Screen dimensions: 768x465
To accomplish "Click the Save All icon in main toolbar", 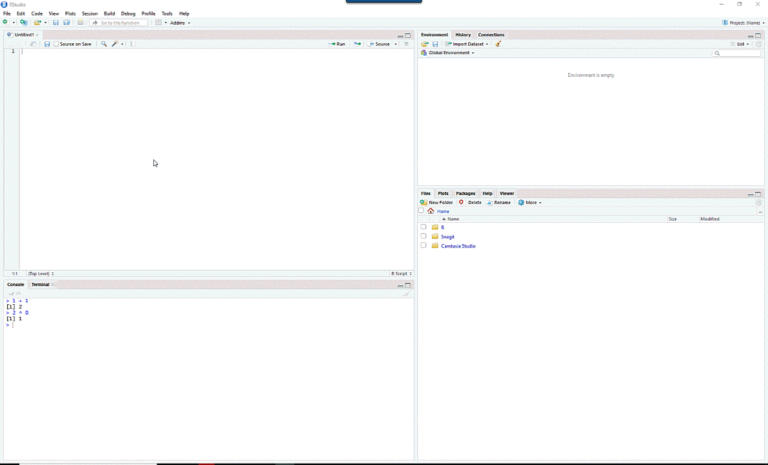I will tap(67, 22).
